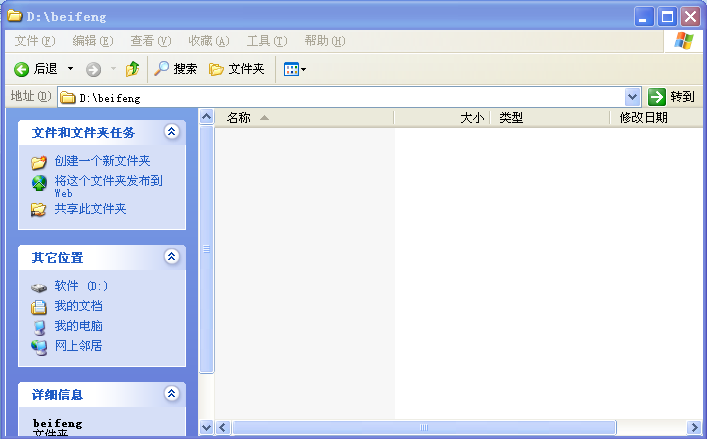707x439 pixels.
Task: Click the My Documents icon beside 我的文档
Action: [39, 307]
